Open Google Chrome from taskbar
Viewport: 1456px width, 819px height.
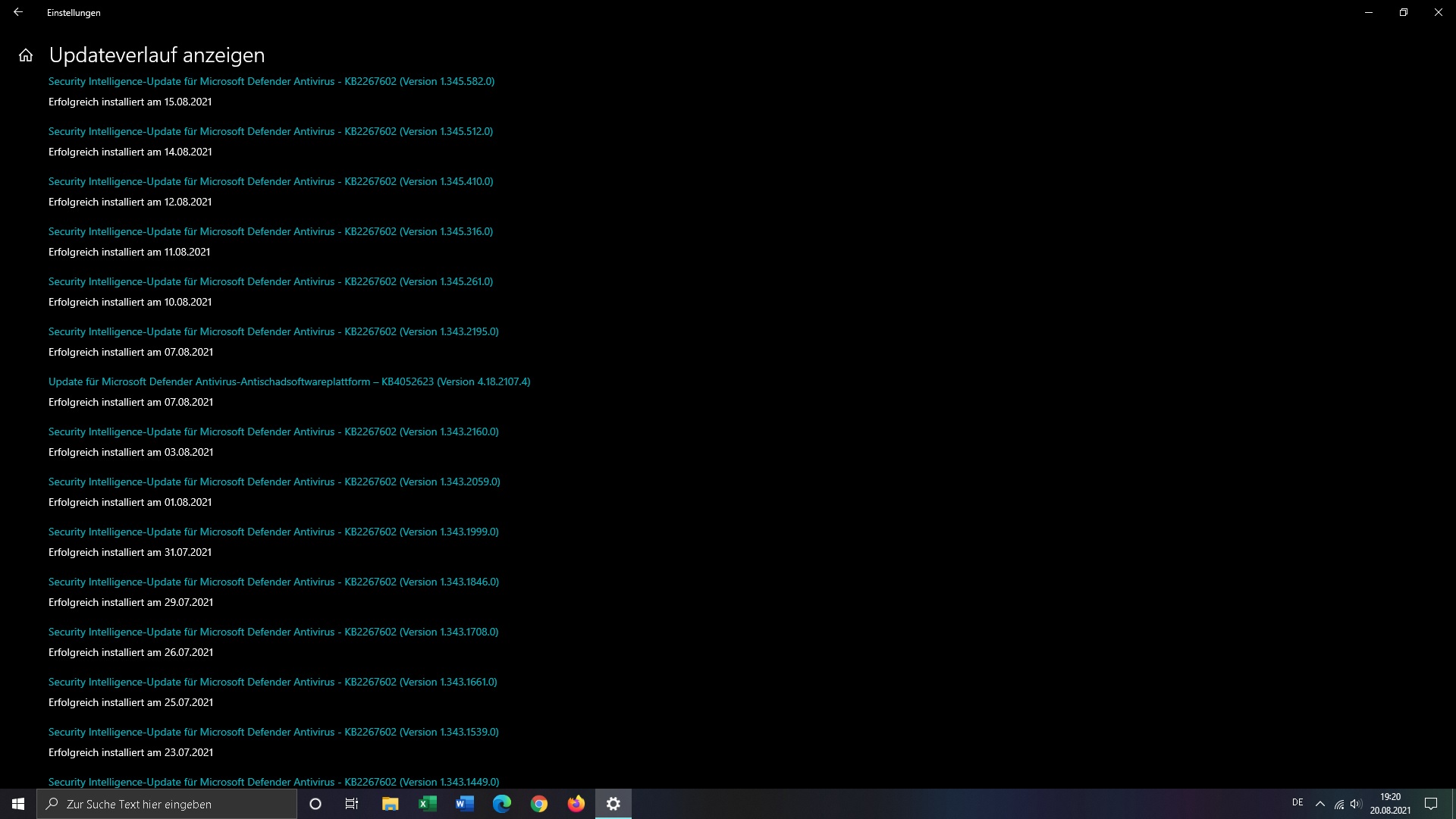[539, 804]
